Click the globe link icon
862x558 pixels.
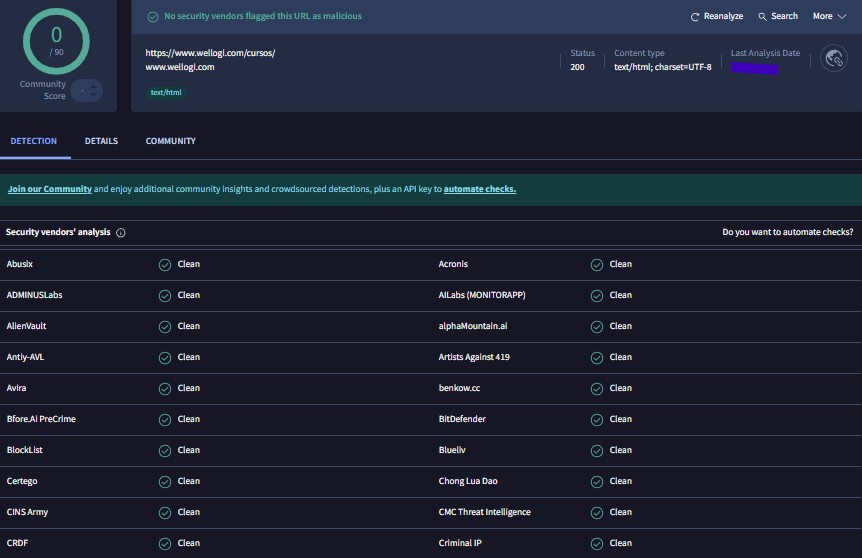point(833,59)
